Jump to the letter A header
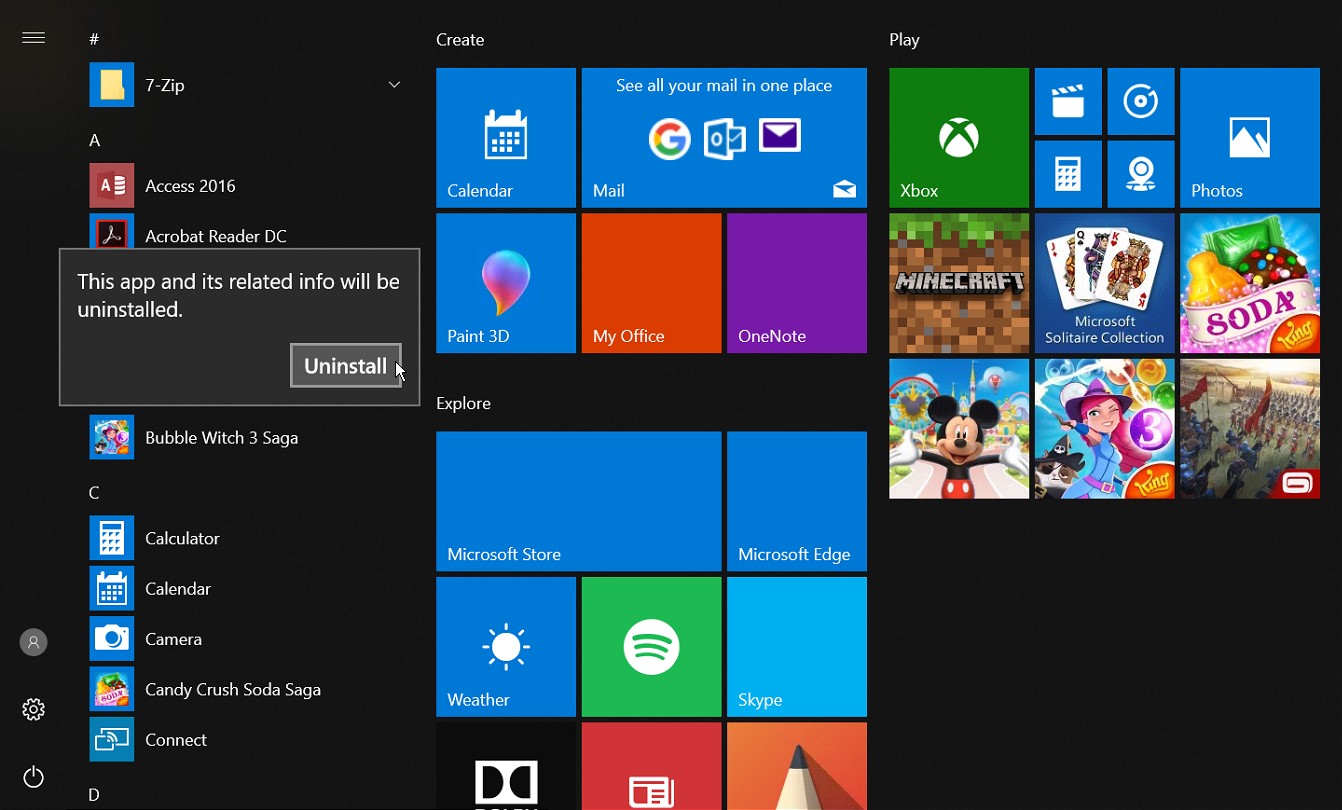This screenshot has height=810, width=1342. point(95,140)
